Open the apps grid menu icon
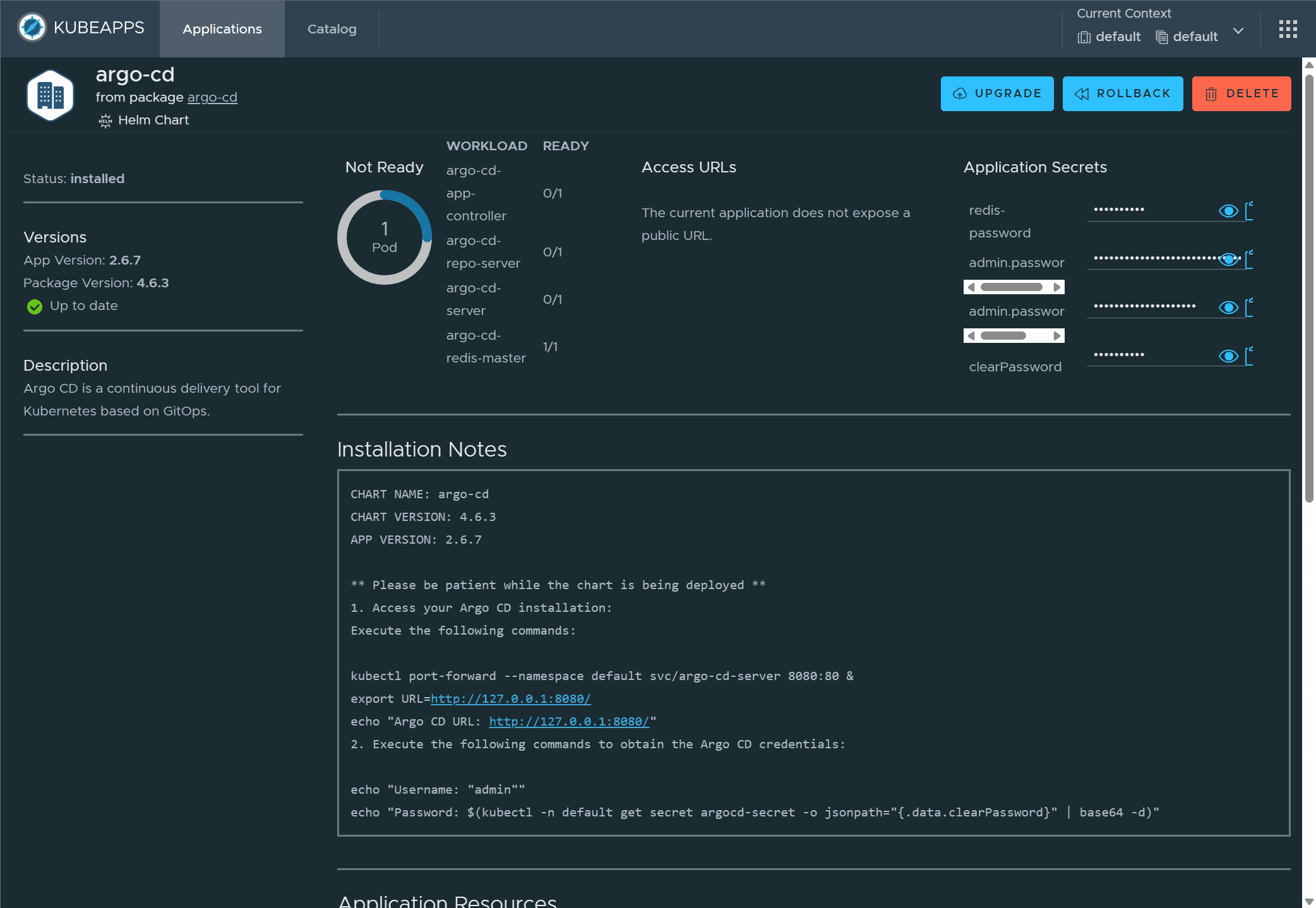This screenshot has width=1316, height=908. tap(1288, 29)
